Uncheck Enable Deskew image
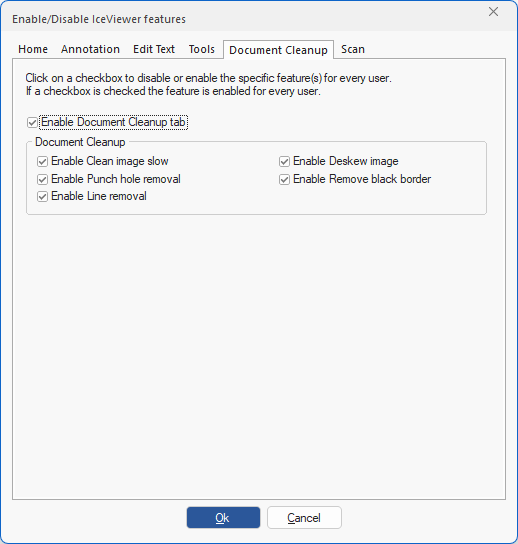 pos(285,161)
